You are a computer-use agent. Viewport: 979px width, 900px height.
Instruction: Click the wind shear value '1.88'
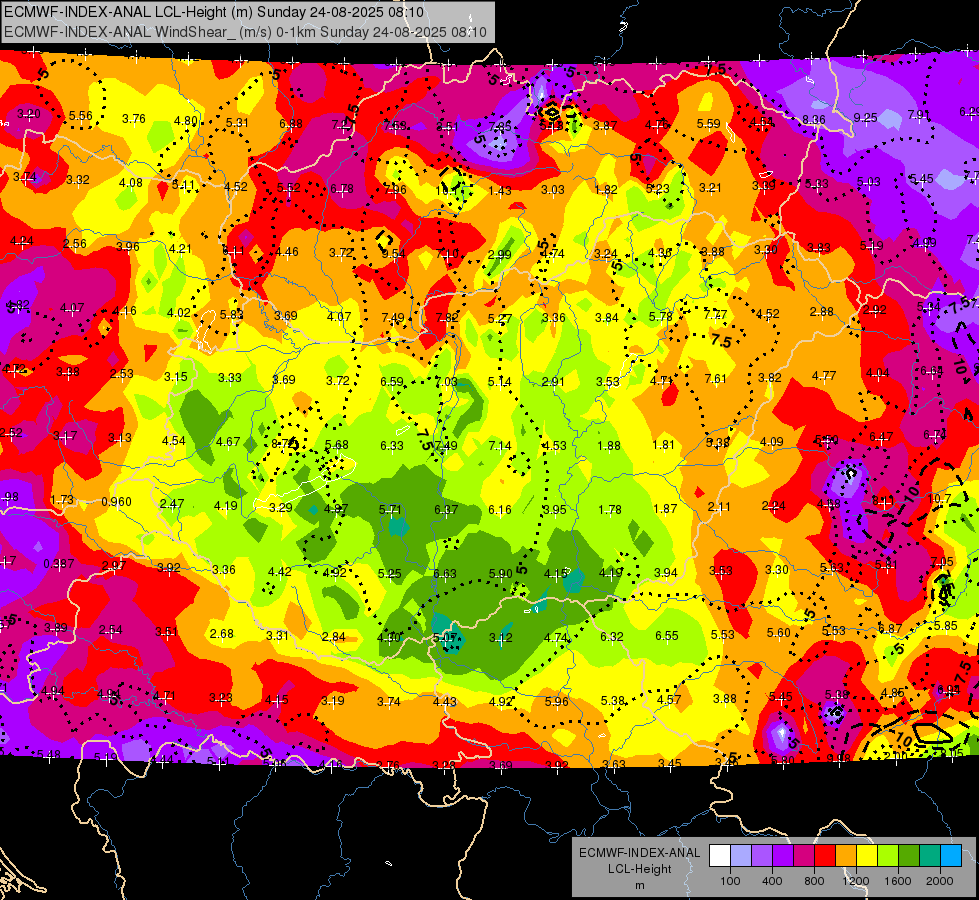click(609, 445)
